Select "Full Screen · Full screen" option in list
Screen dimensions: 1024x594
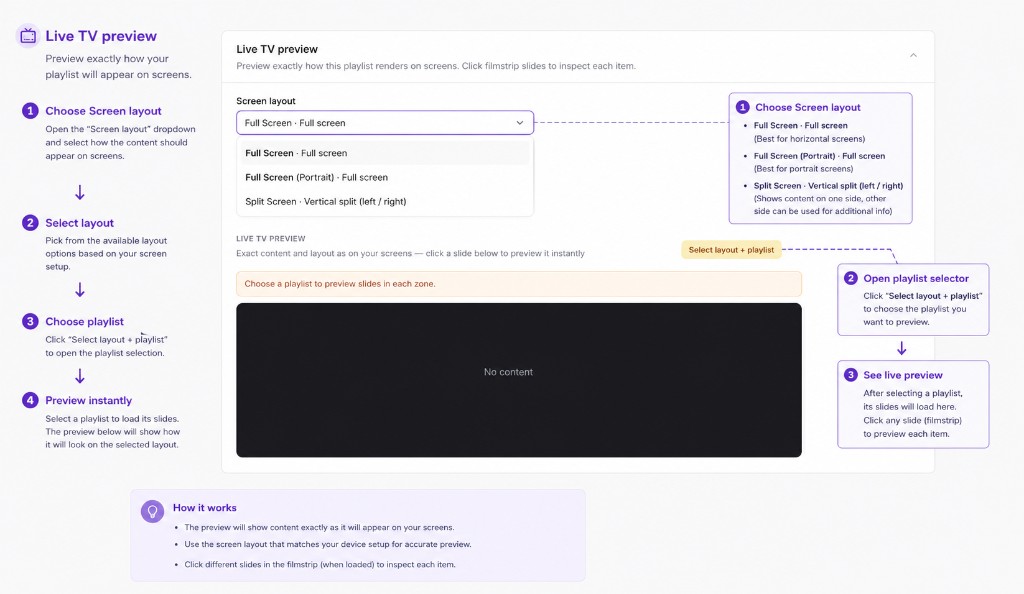coord(385,153)
